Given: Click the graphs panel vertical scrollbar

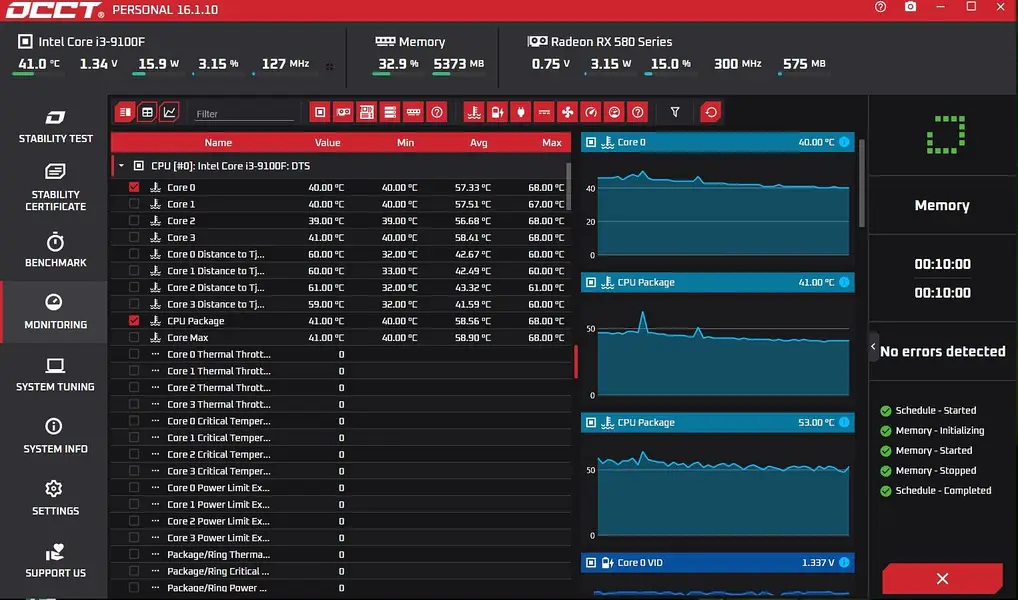Looking at the screenshot, I should click(x=862, y=183).
